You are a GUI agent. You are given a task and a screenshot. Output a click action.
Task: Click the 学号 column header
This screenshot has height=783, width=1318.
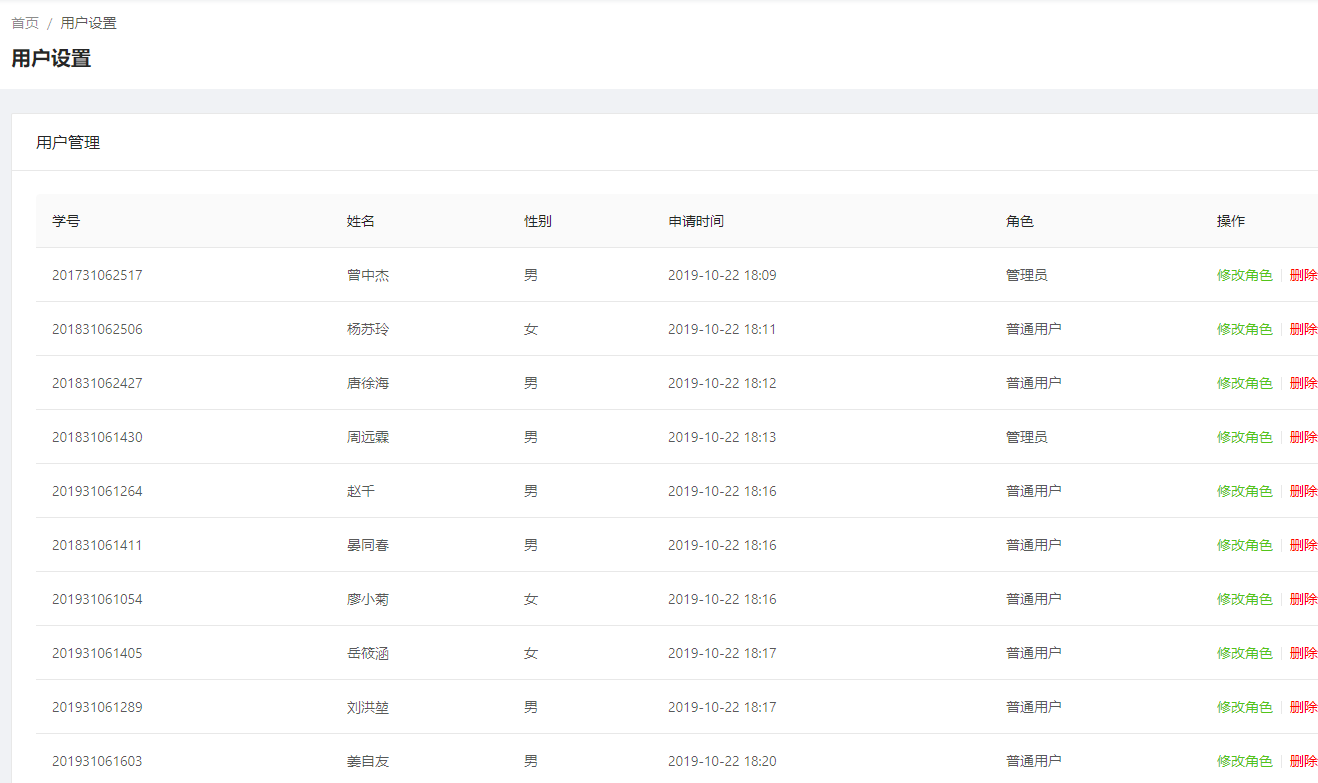pos(66,221)
